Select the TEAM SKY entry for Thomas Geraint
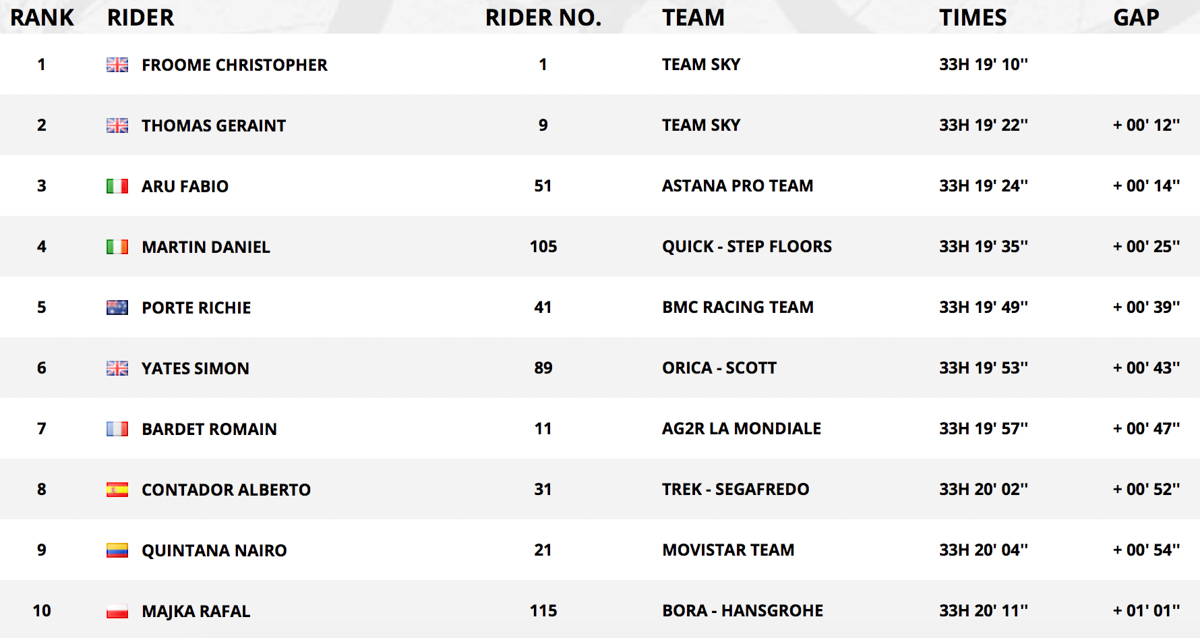The width and height of the screenshot is (1200, 638). tap(701, 126)
